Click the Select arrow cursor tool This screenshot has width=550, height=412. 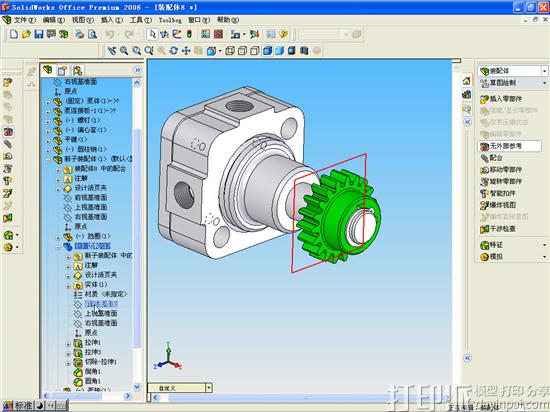coord(152,34)
